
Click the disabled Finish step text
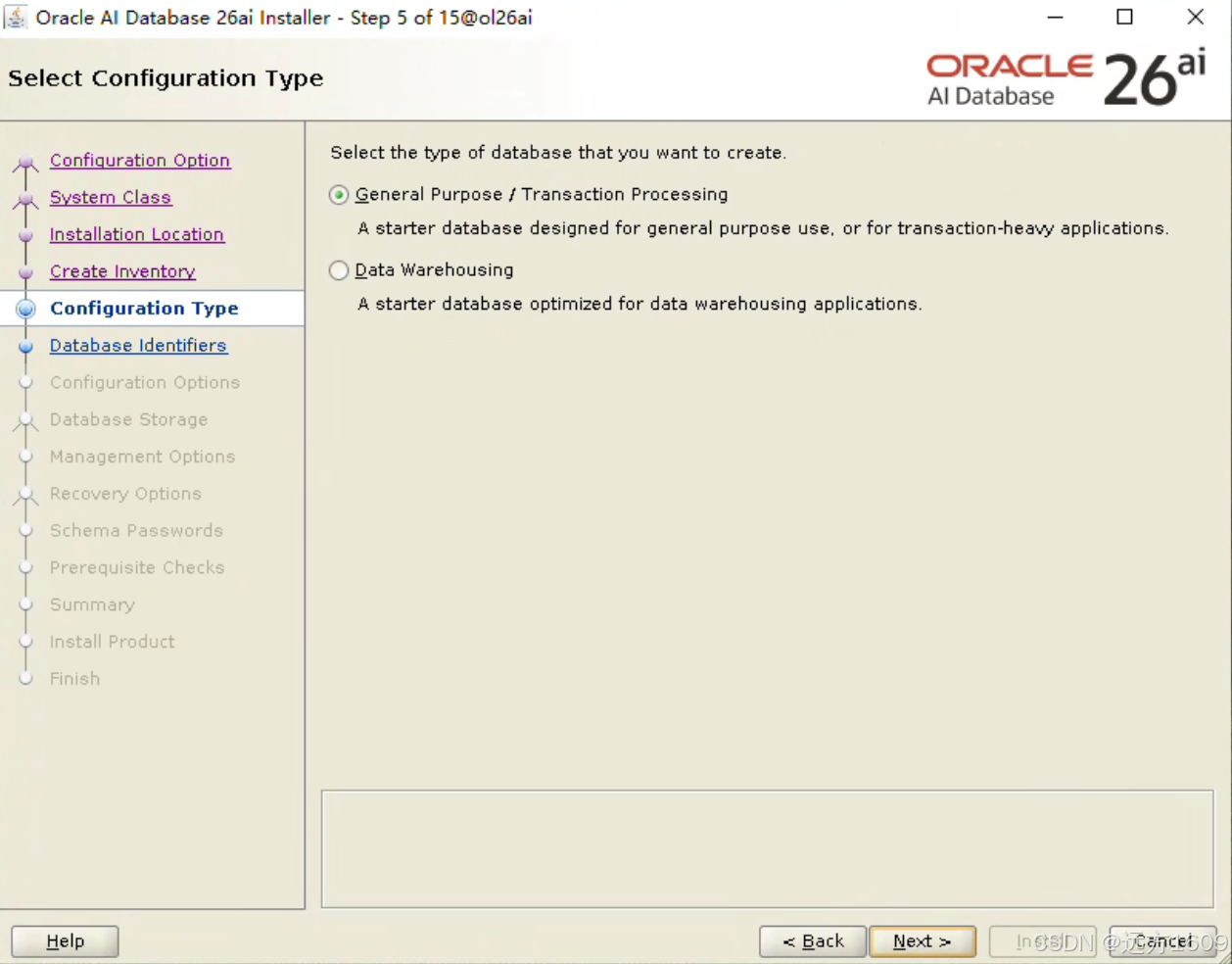click(74, 679)
